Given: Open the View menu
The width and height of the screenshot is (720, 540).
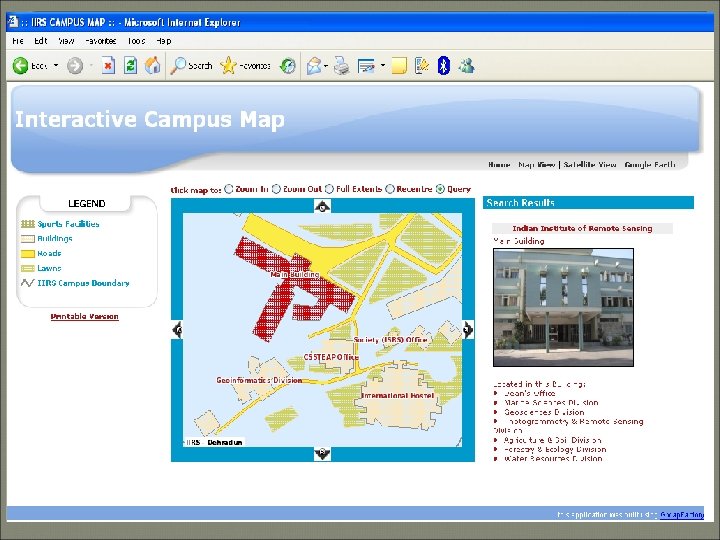Looking at the screenshot, I should coord(66,41).
